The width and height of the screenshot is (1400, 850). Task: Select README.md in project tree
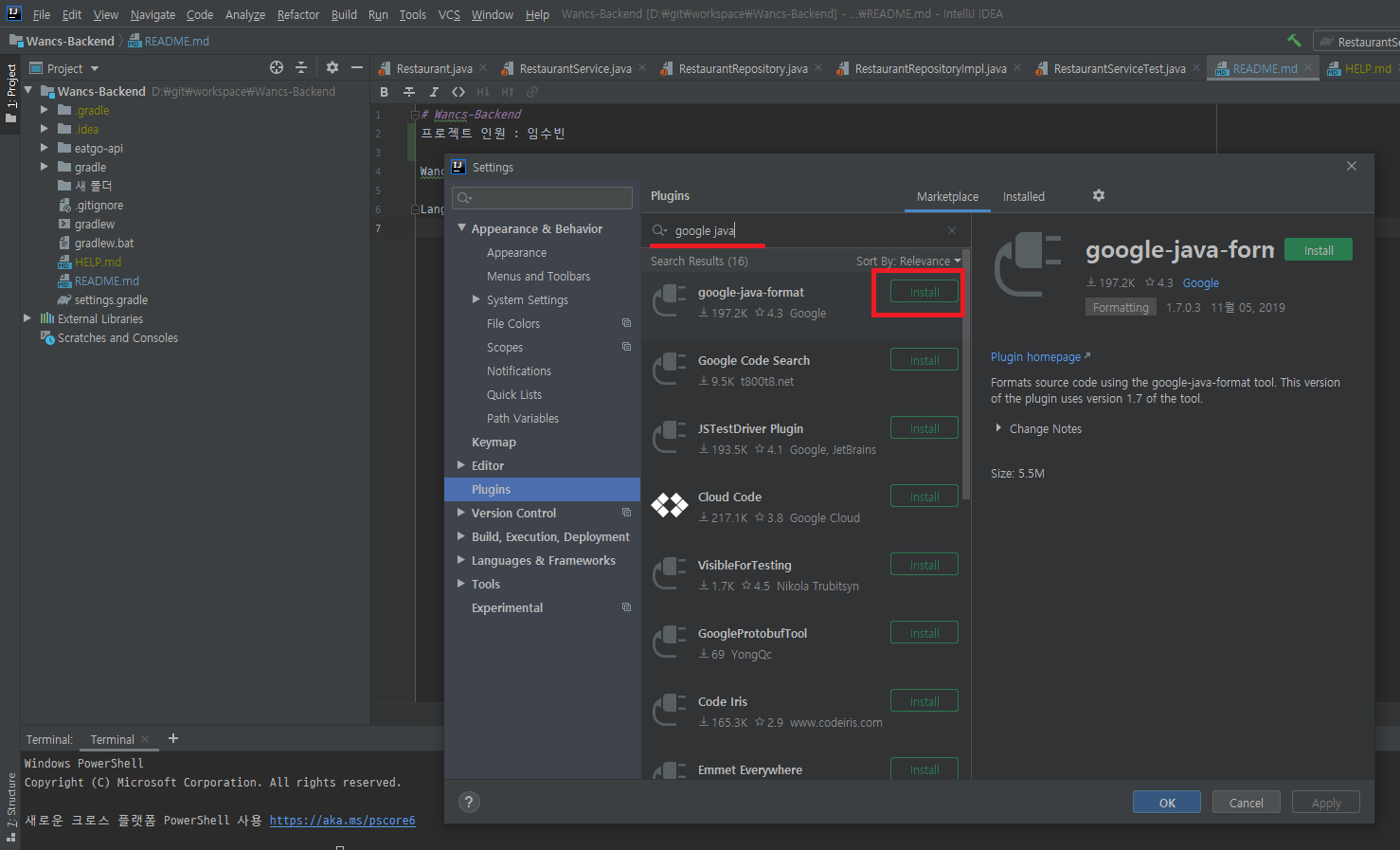tap(106, 280)
